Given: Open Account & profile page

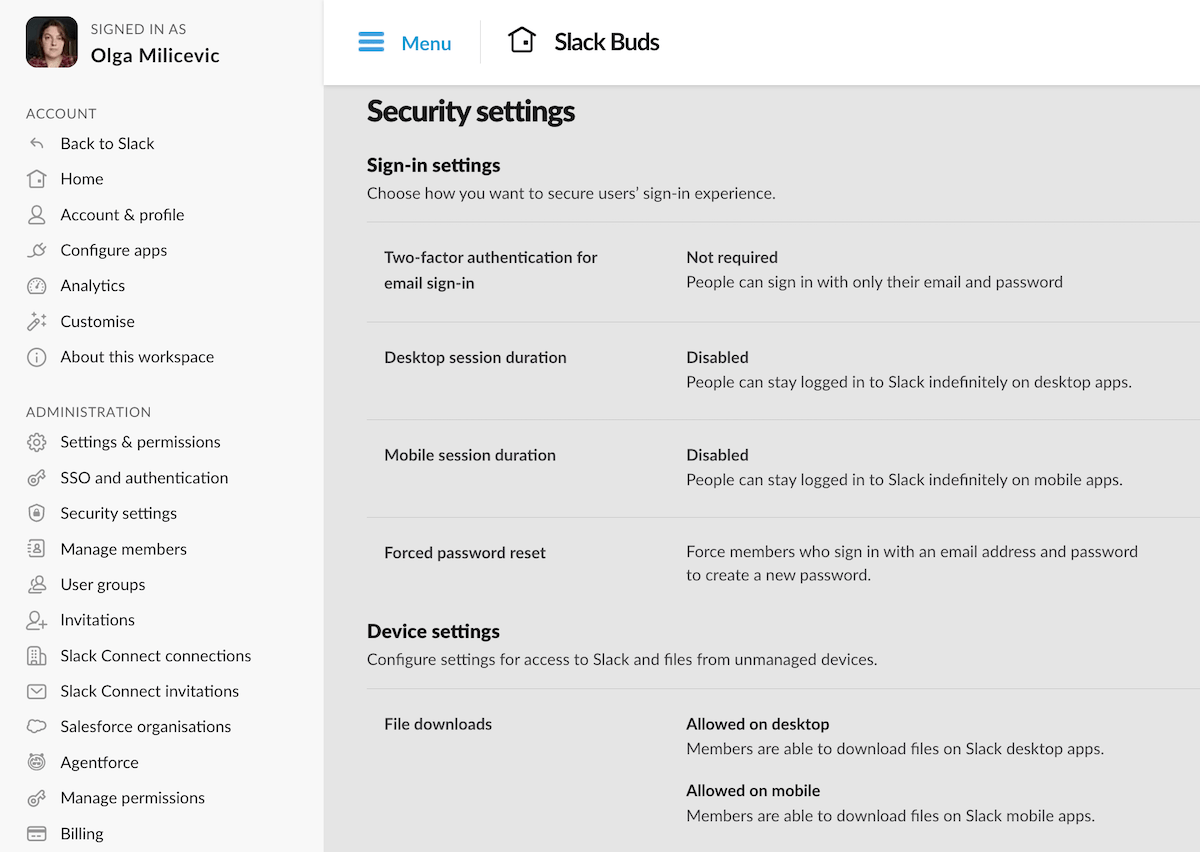Looking at the screenshot, I should pyautogui.click(x=122, y=214).
